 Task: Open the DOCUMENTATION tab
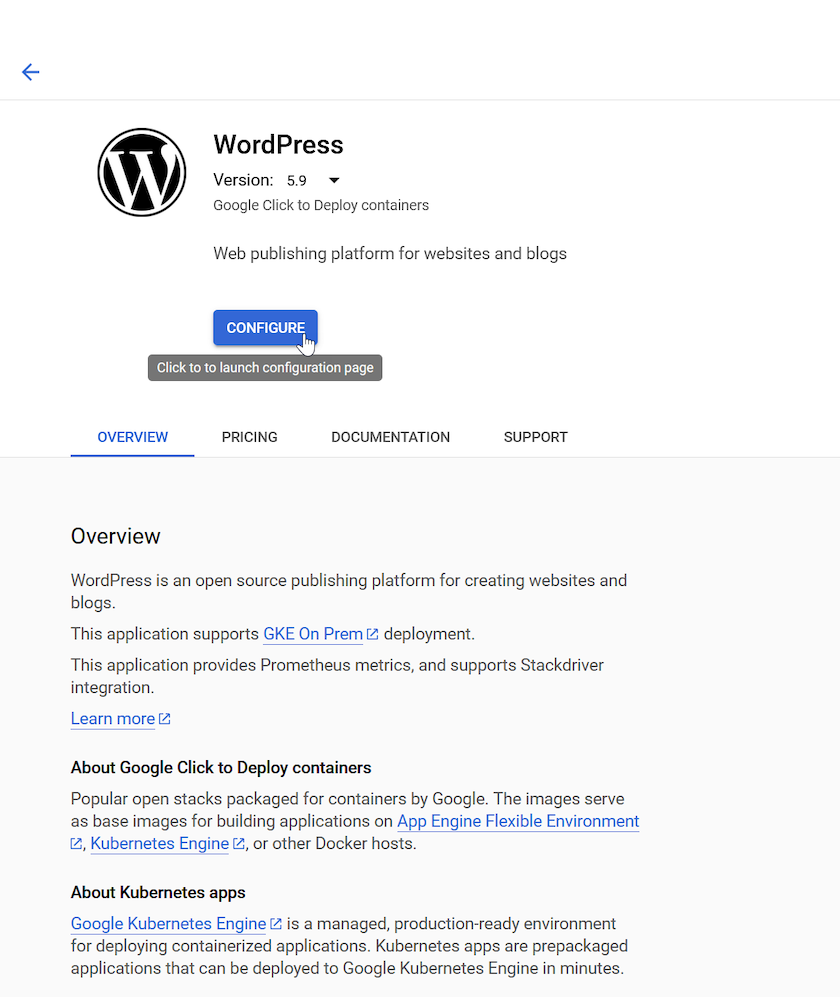pyautogui.click(x=390, y=437)
